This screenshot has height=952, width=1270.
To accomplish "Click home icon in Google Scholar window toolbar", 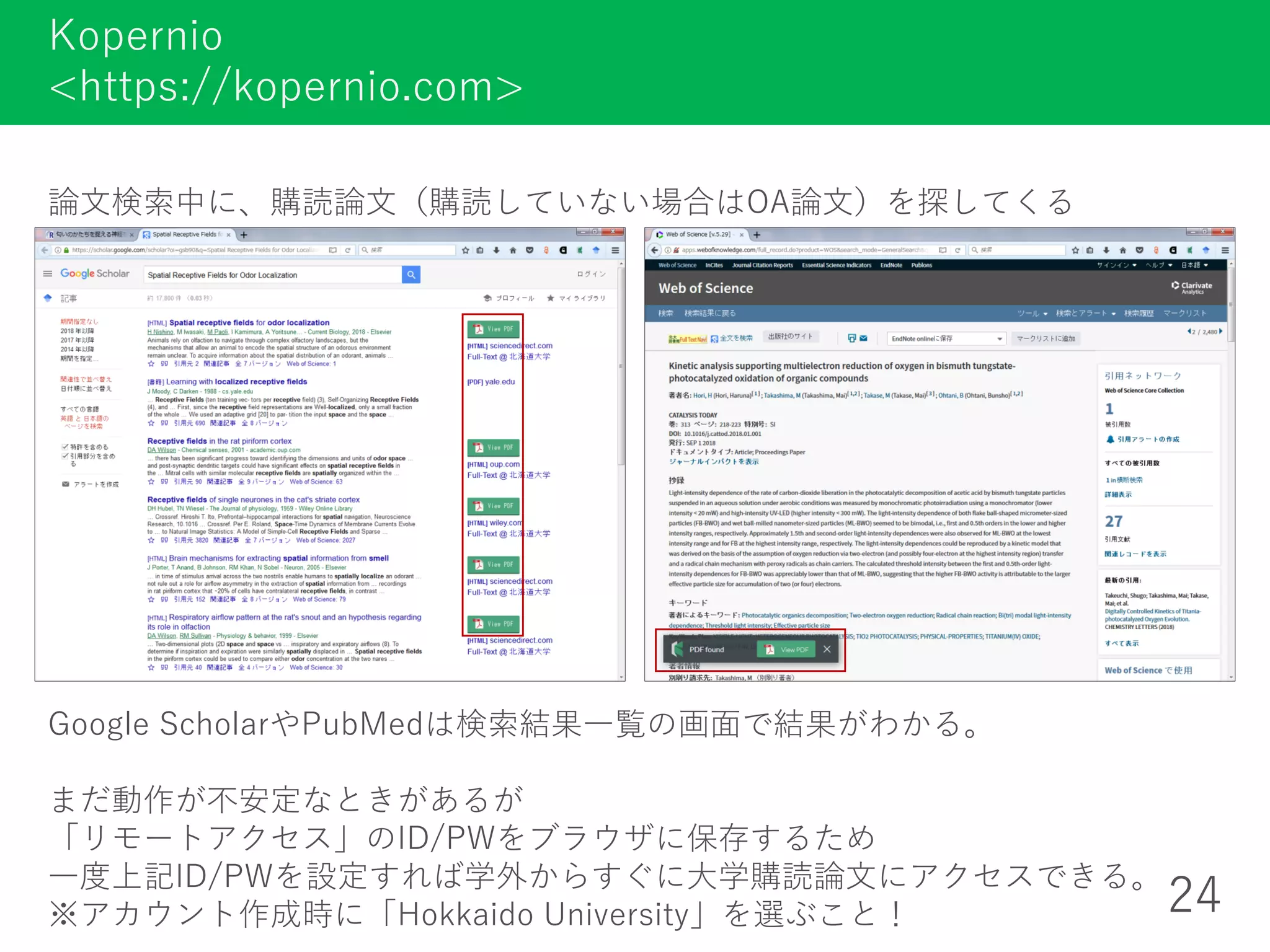I will pos(513,250).
